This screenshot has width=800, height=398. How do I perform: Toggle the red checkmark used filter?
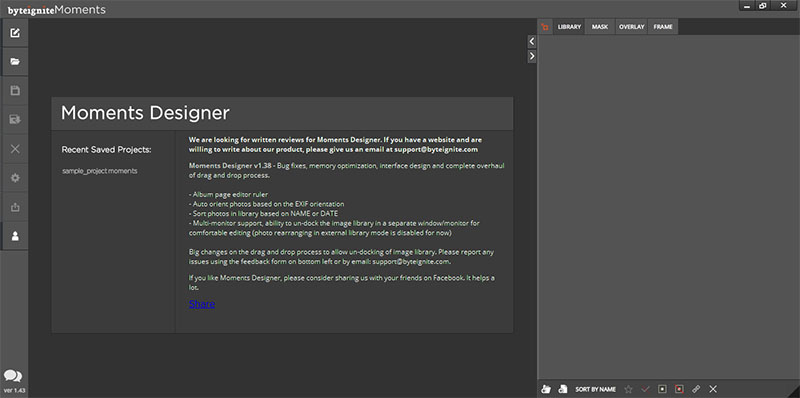645,389
